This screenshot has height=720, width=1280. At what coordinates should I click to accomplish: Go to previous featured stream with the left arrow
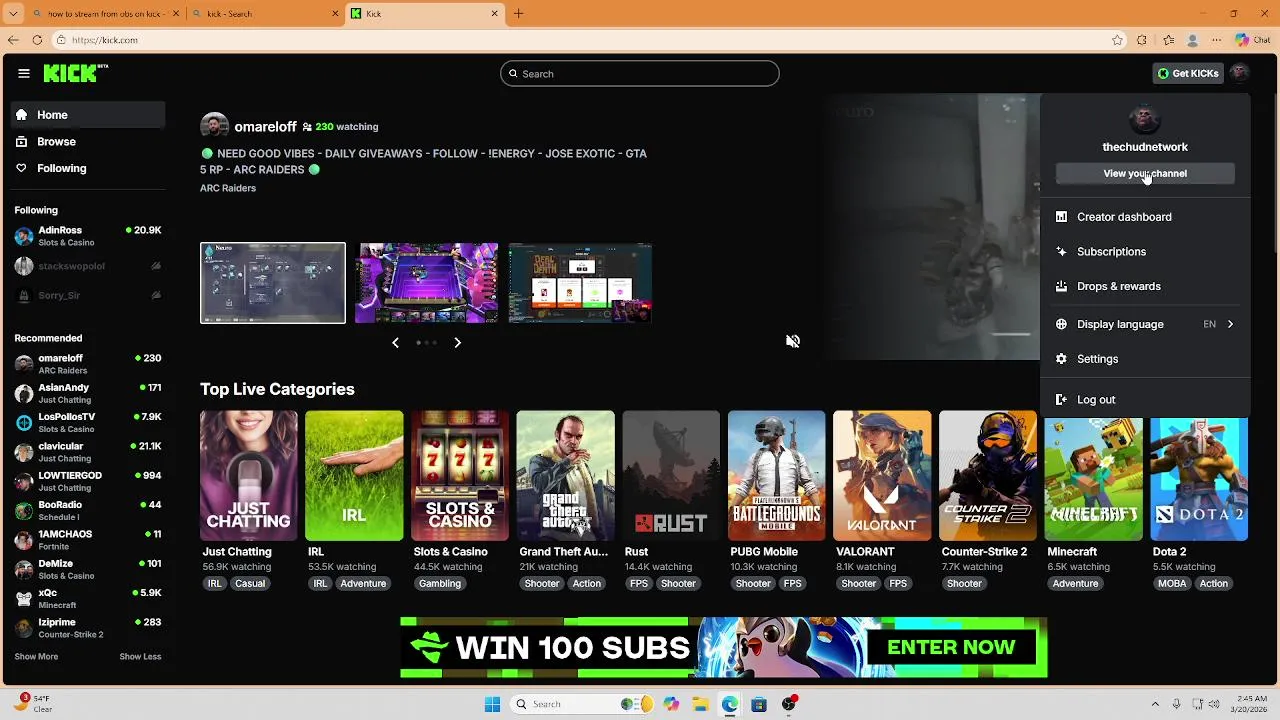tap(395, 342)
